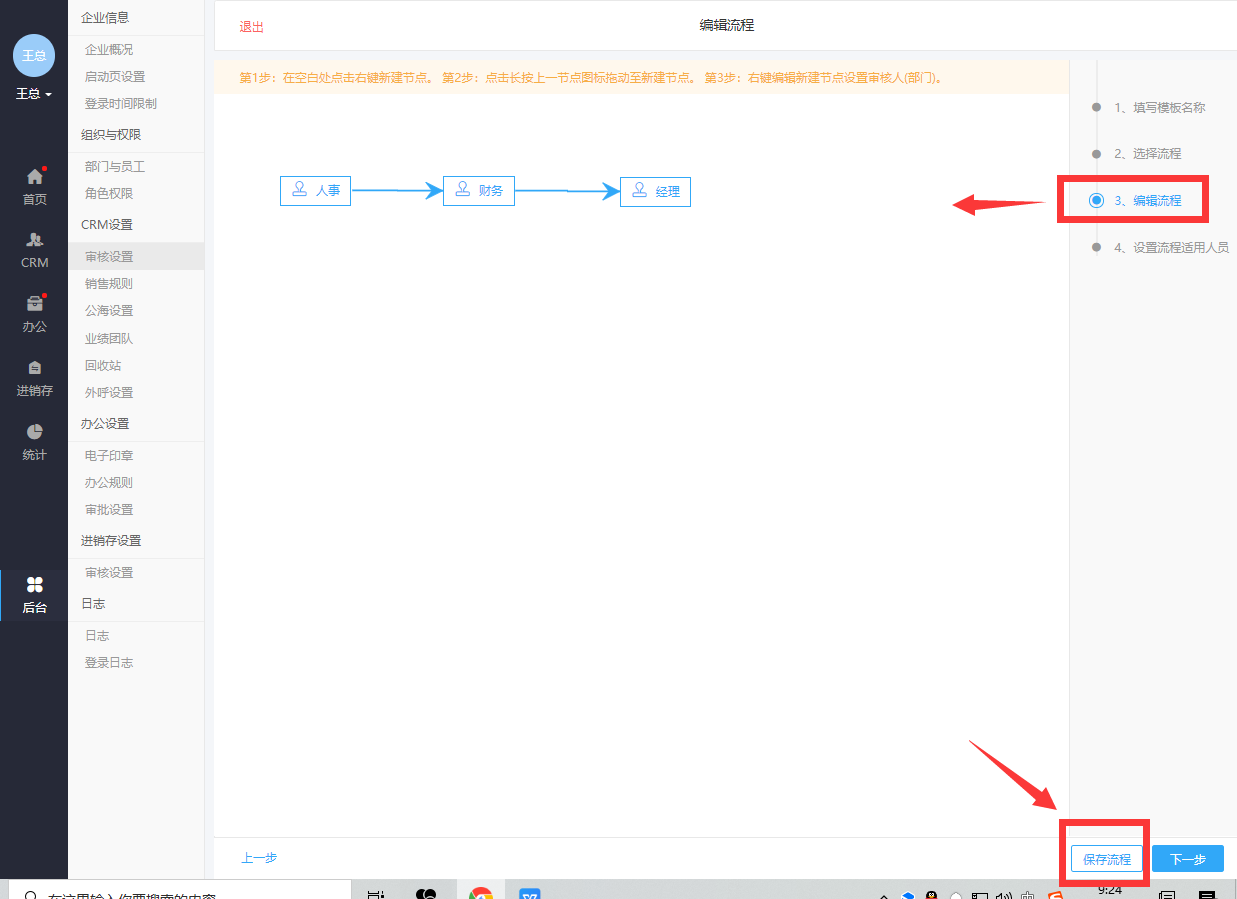Screen dimensions: 1237x899
Task: Click the 保存流程 button
Action: [x=1107, y=859]
